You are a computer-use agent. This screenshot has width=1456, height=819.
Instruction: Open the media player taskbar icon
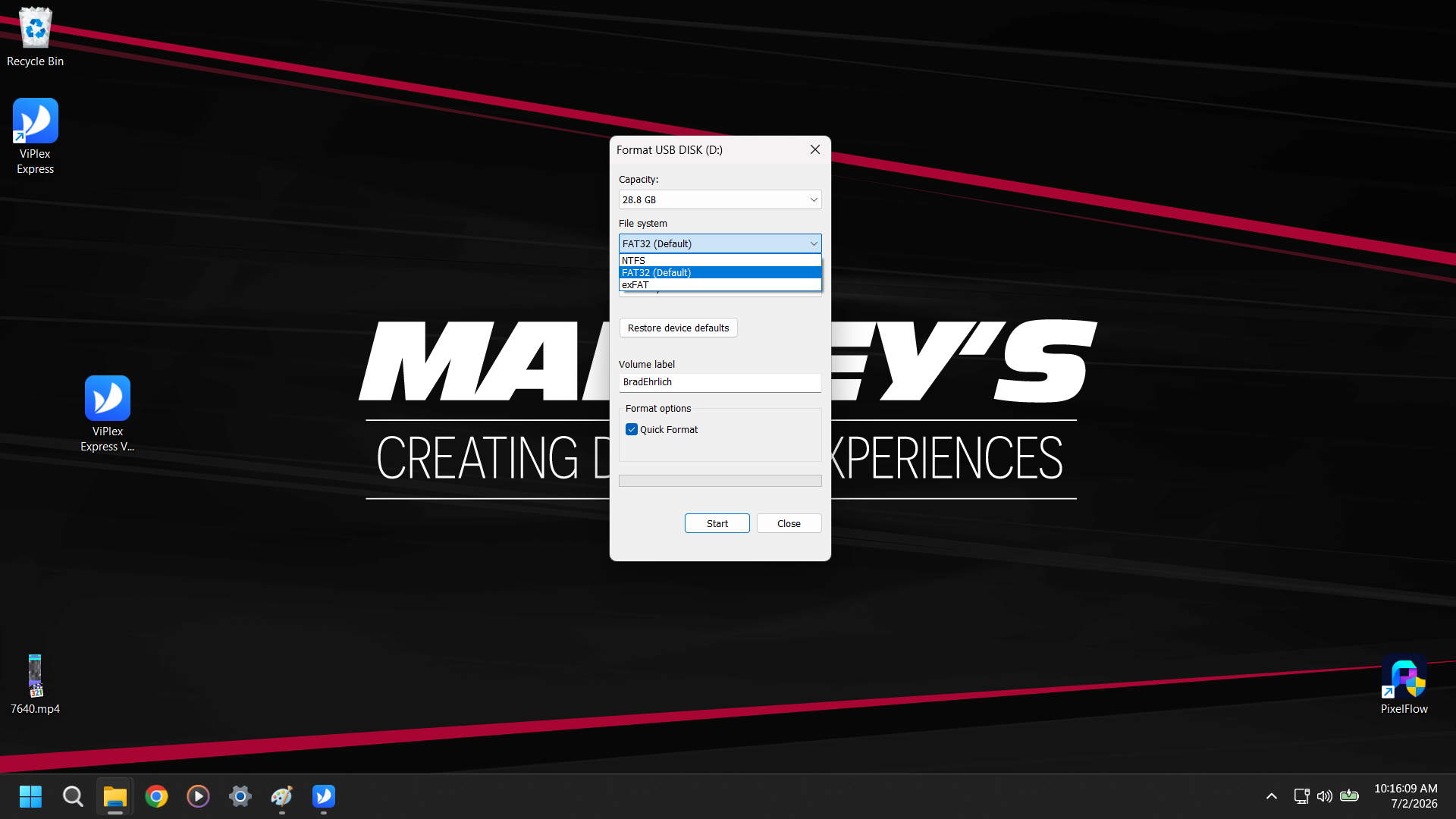pos(198,796)
